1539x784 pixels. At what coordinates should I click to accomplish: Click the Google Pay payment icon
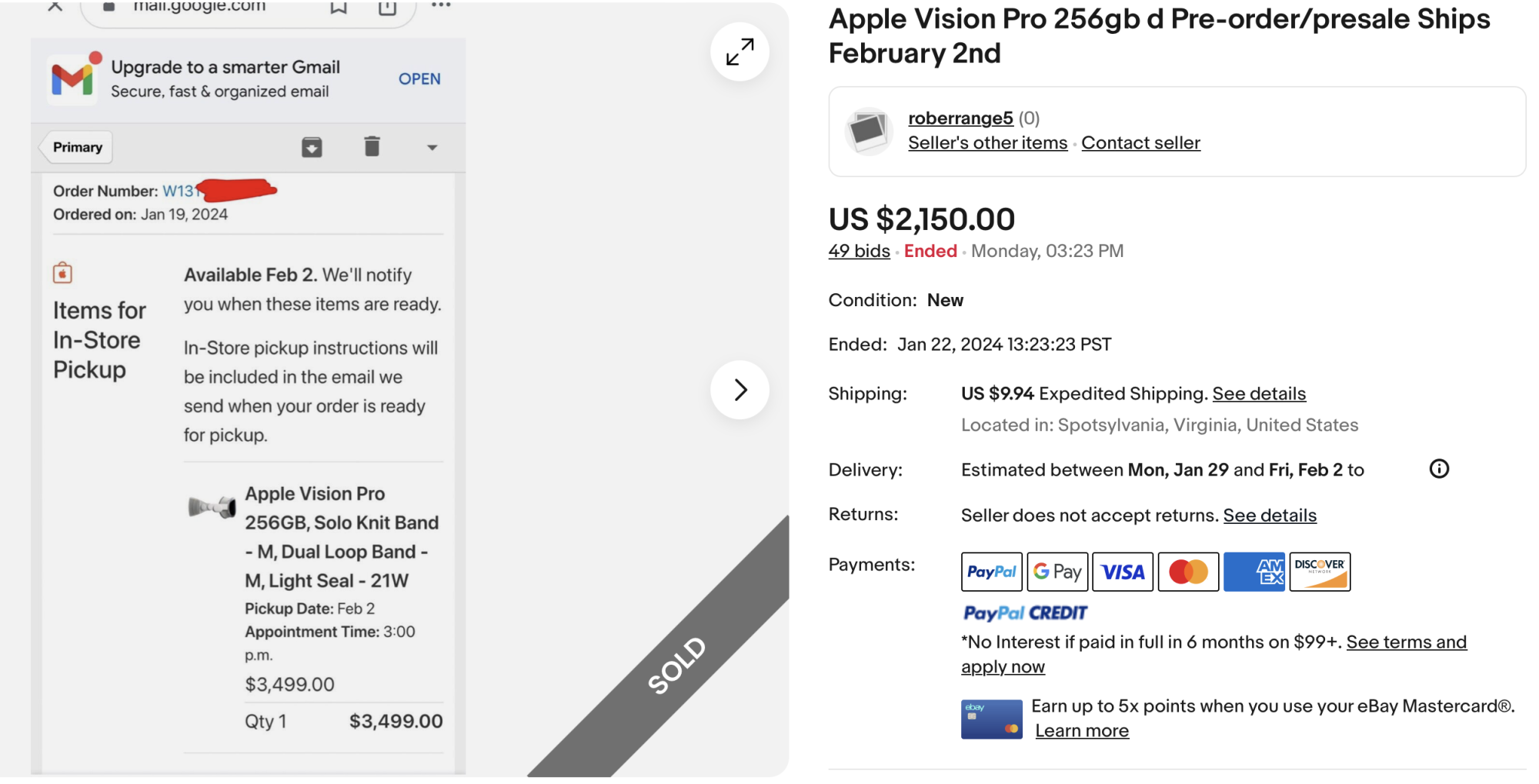pyautogui.click(x=1057, y=572)
